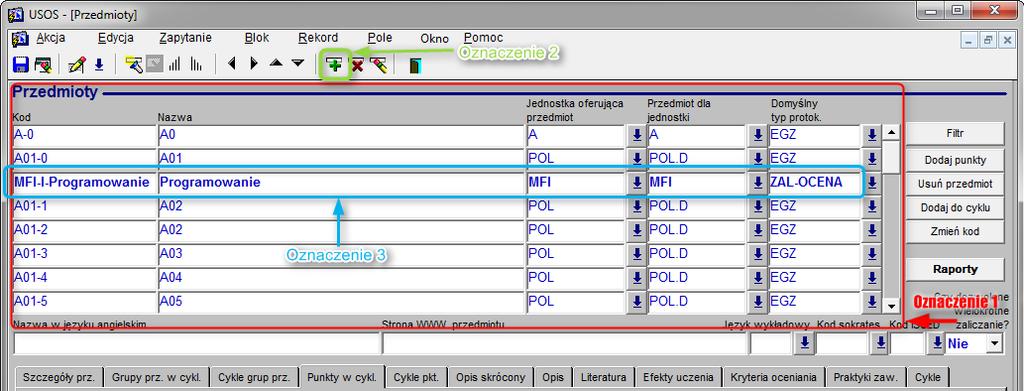Open the Pomoc menu

[x=483, y=38]
